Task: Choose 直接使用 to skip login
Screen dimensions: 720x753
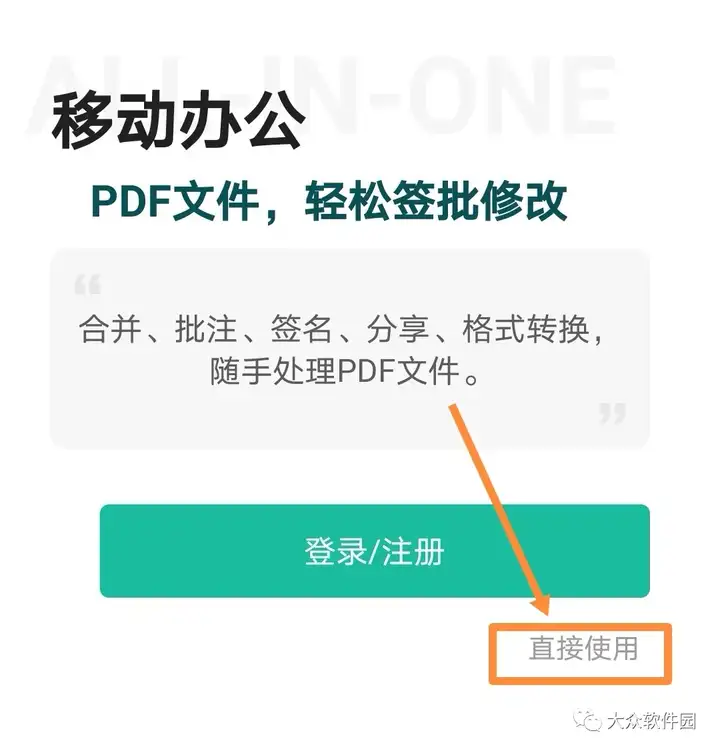Action: pyautogui.click(x=583, y=648)
